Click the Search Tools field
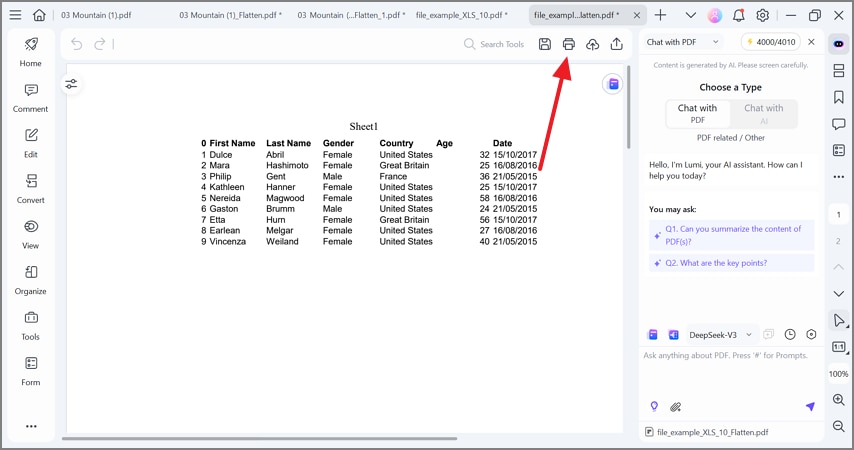 click(495, 44)
